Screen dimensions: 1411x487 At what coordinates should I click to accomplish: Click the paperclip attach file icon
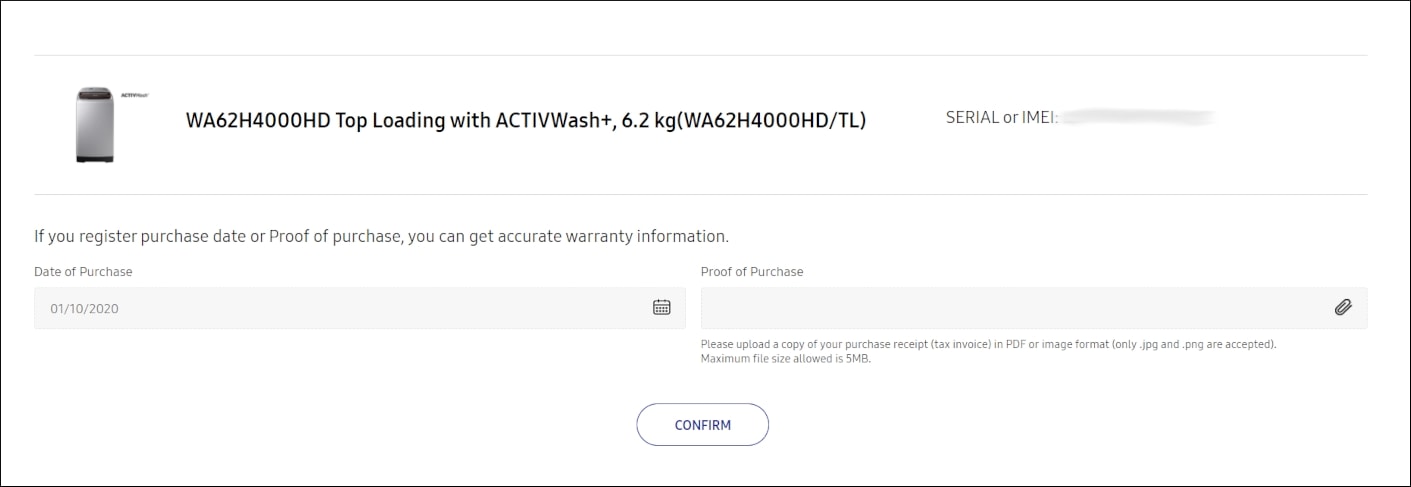click(x=1343, y=308)
